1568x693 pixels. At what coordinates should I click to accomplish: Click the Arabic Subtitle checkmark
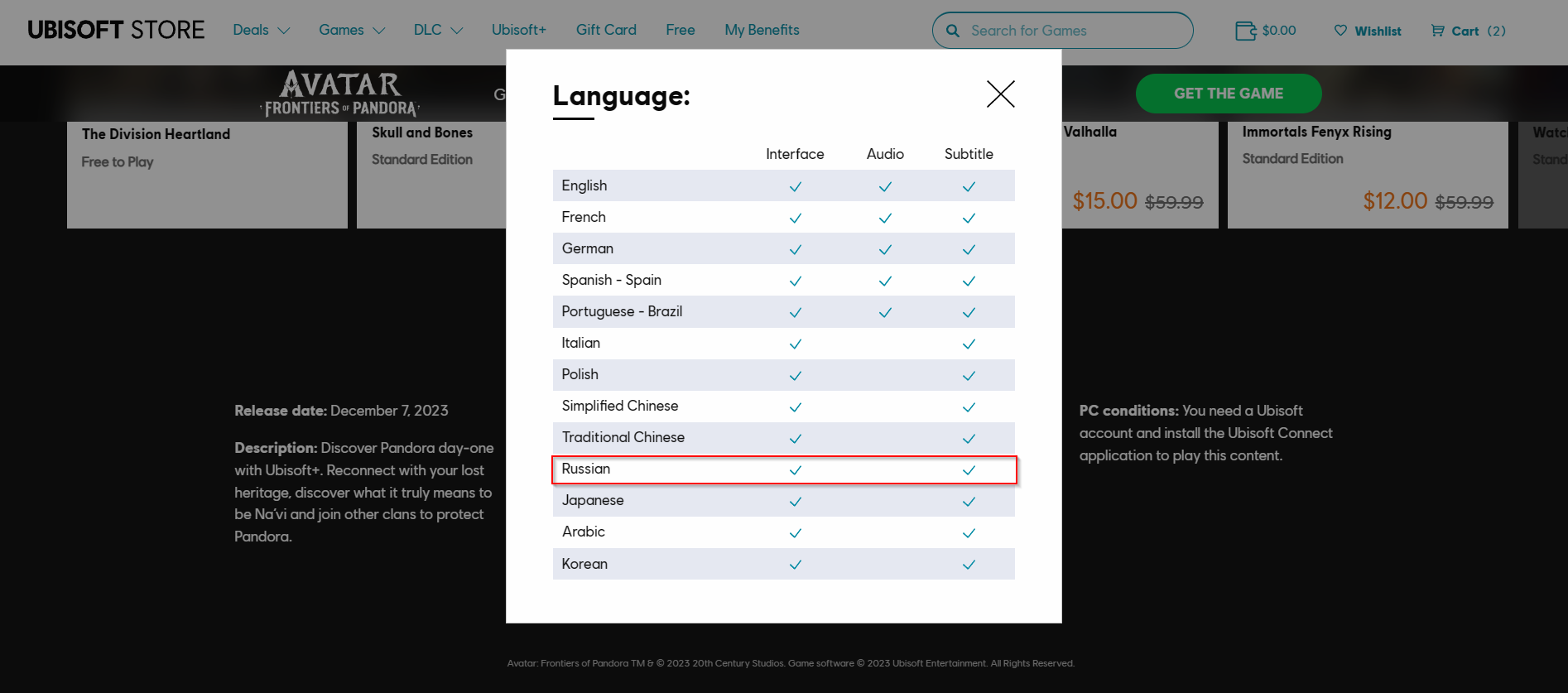tap(969, 533)
